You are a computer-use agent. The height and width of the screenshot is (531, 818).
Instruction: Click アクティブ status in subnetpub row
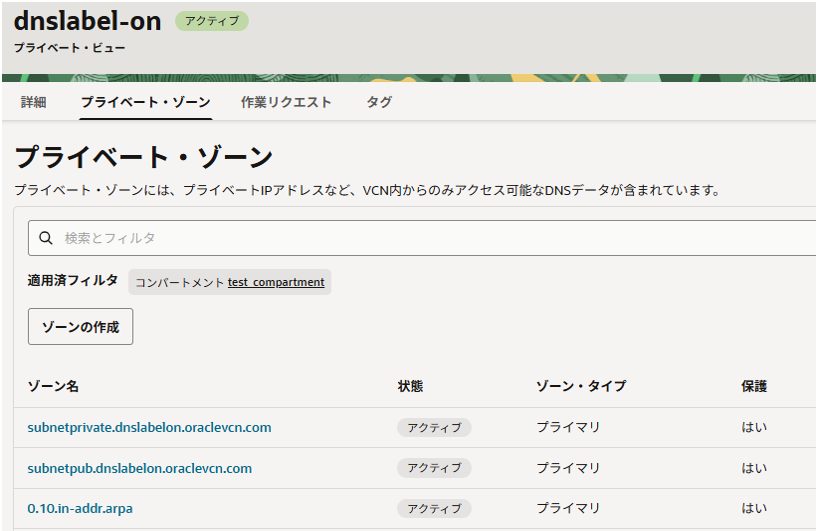(x=434, y=468)
